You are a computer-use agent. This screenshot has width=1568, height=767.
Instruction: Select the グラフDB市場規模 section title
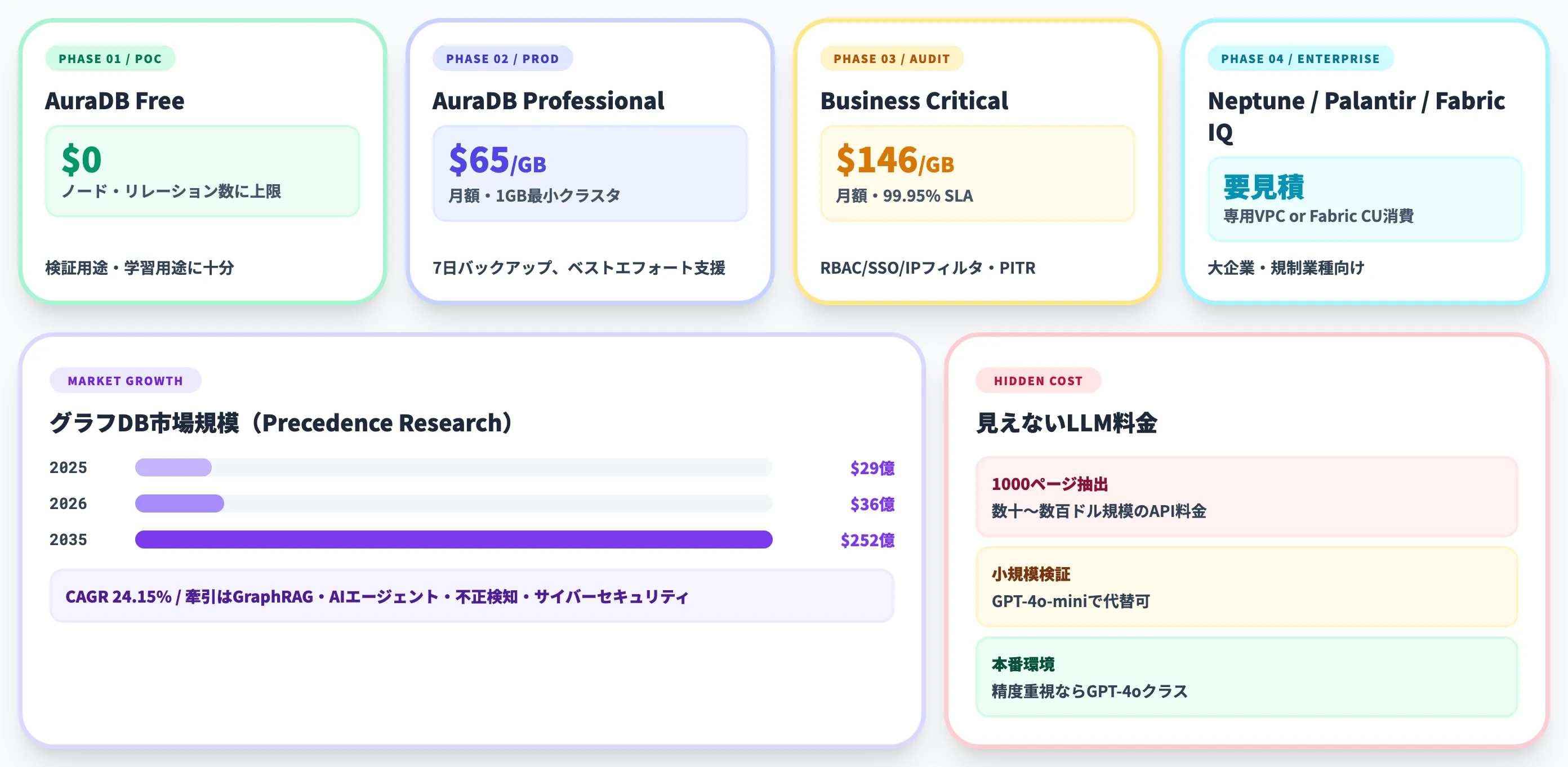click(x=280, y=422)
